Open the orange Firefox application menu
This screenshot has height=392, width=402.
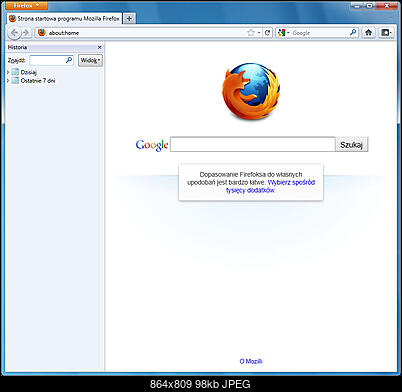click(x=26, y=5)
